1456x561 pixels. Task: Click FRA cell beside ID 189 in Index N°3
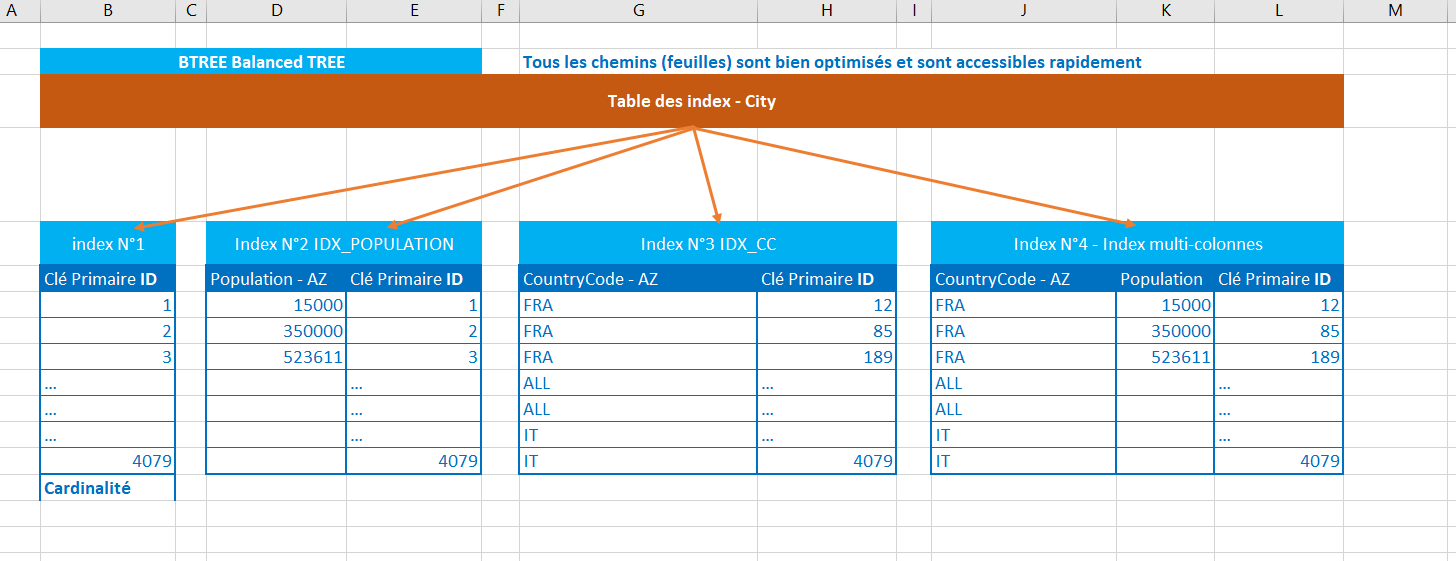click(x=638, y=357)
